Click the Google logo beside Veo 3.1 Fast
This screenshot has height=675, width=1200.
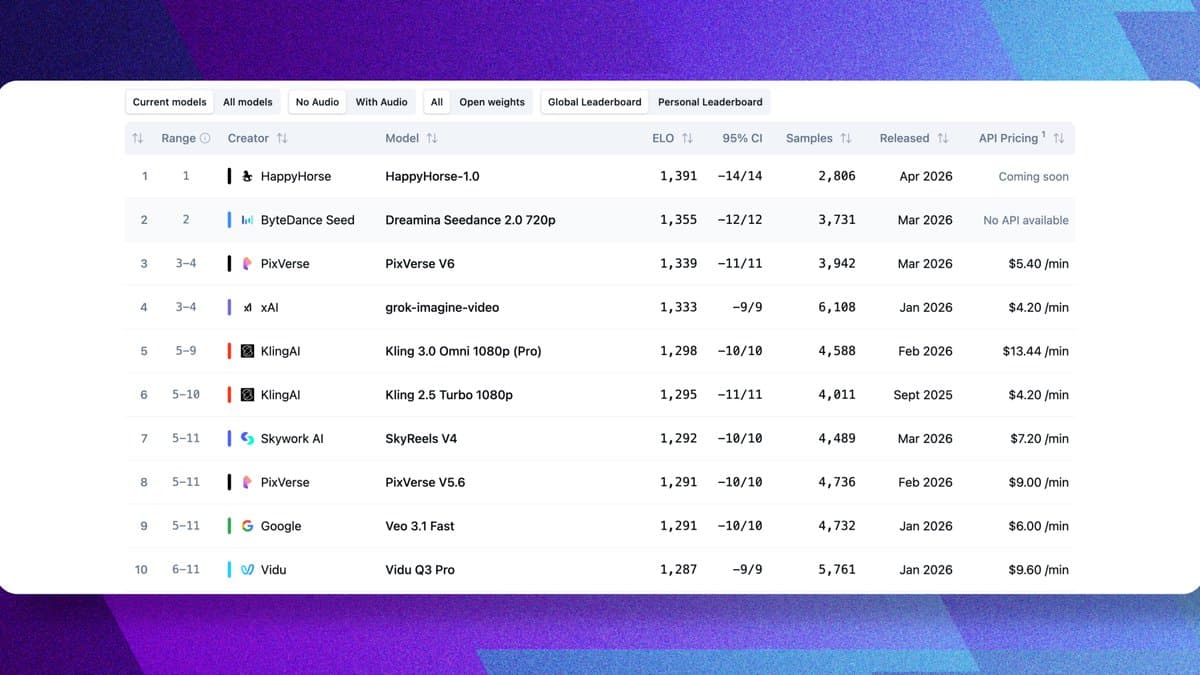[x=247, y=525]
